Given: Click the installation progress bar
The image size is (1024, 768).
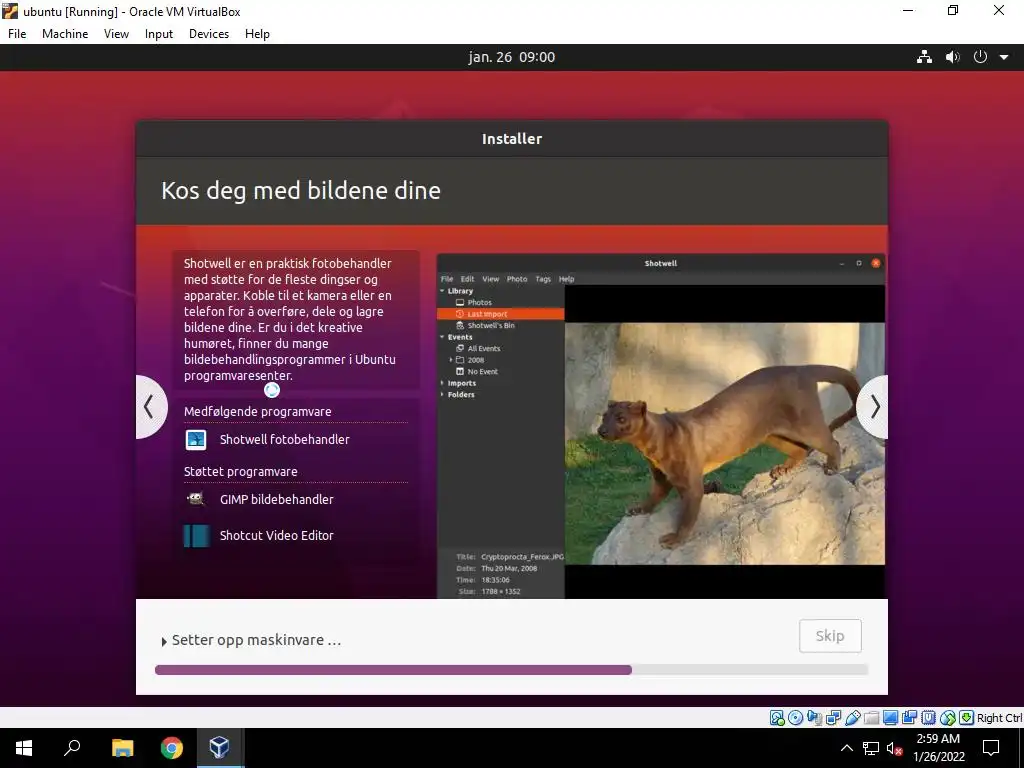Looking at the screenshot, I should pos(511,670).
